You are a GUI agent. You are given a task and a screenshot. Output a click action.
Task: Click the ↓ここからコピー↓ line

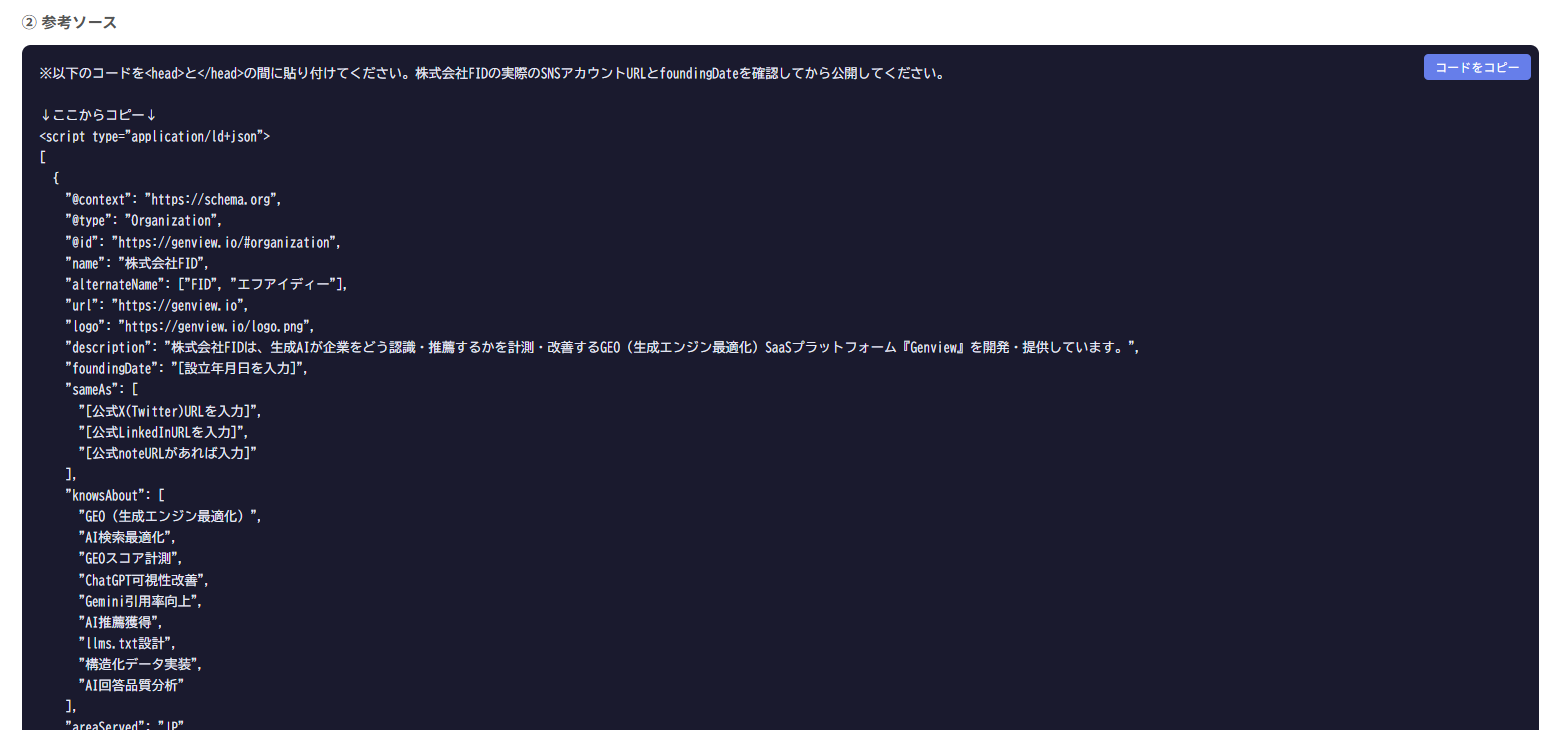coord(99,115)
